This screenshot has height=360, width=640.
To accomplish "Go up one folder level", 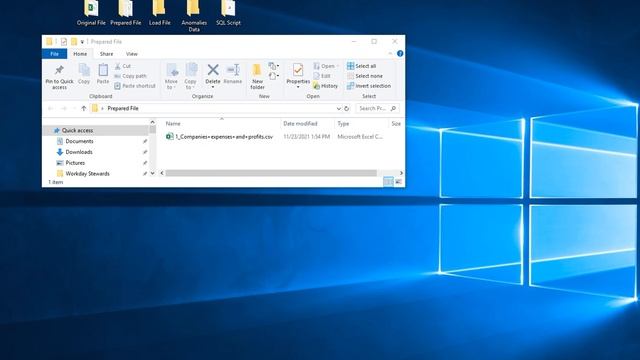I will 84,108.
